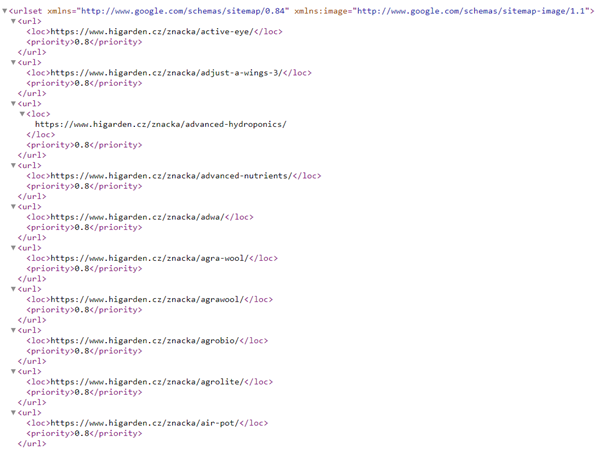Collapse the url node containing adjust-a-wings-3

pyautogui.click(x=13, y=61)
